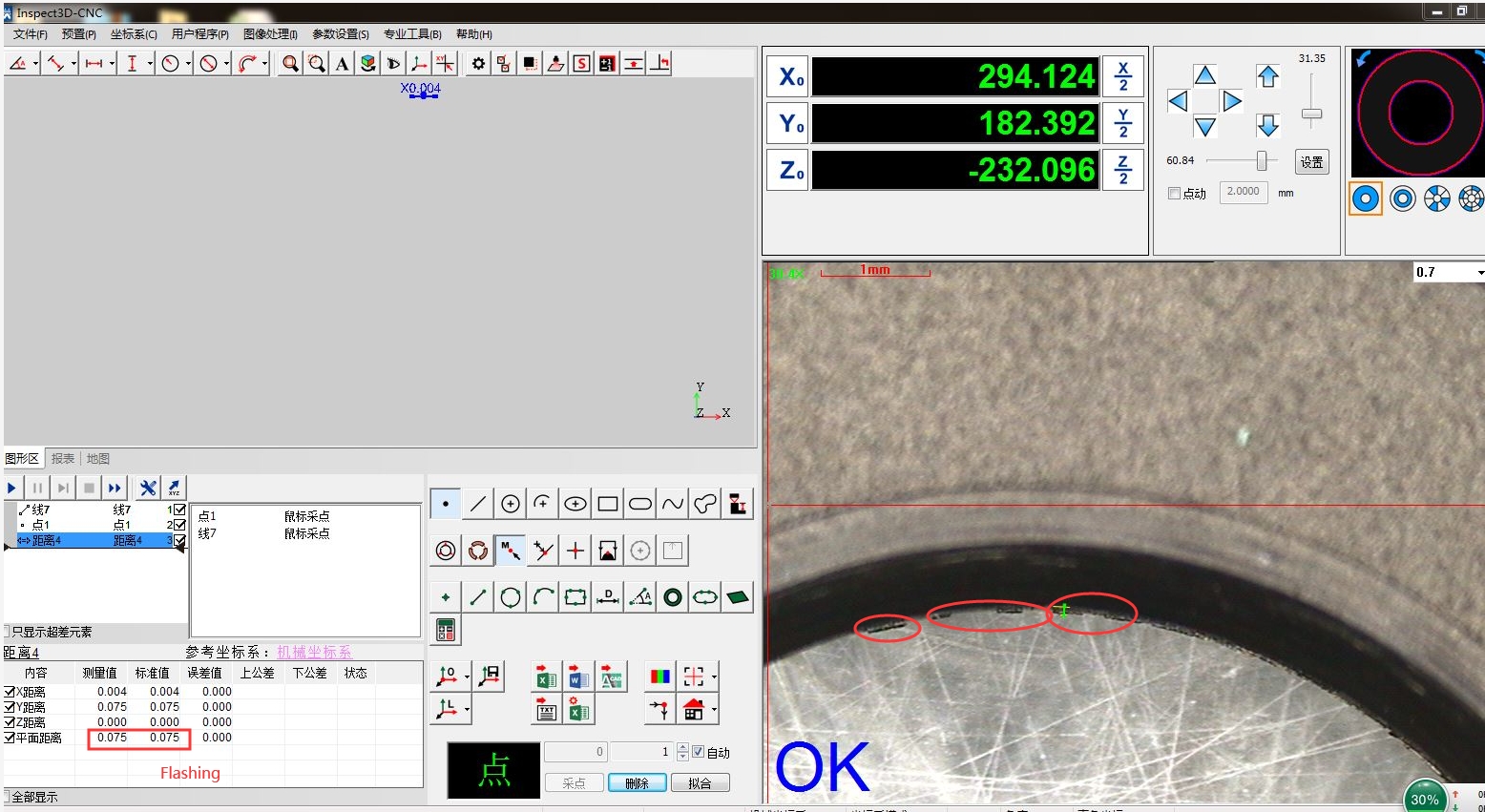Open the calculator icon
This screenshot has width=1485, height=812.
(x=446, y=630)
